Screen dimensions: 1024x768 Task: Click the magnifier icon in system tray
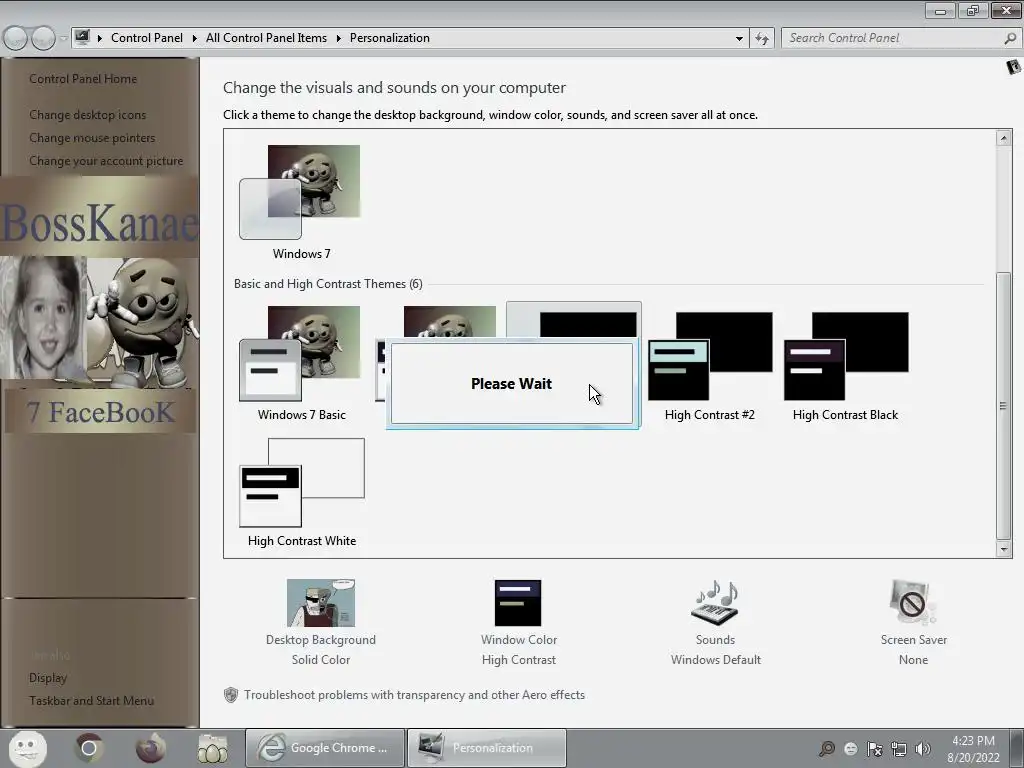[827, 748]
